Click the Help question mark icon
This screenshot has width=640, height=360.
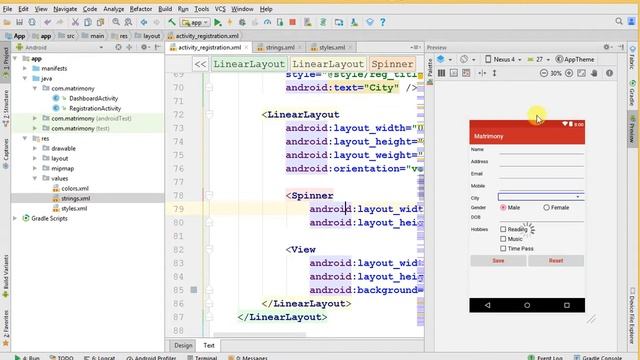click(x=382, y=22)
